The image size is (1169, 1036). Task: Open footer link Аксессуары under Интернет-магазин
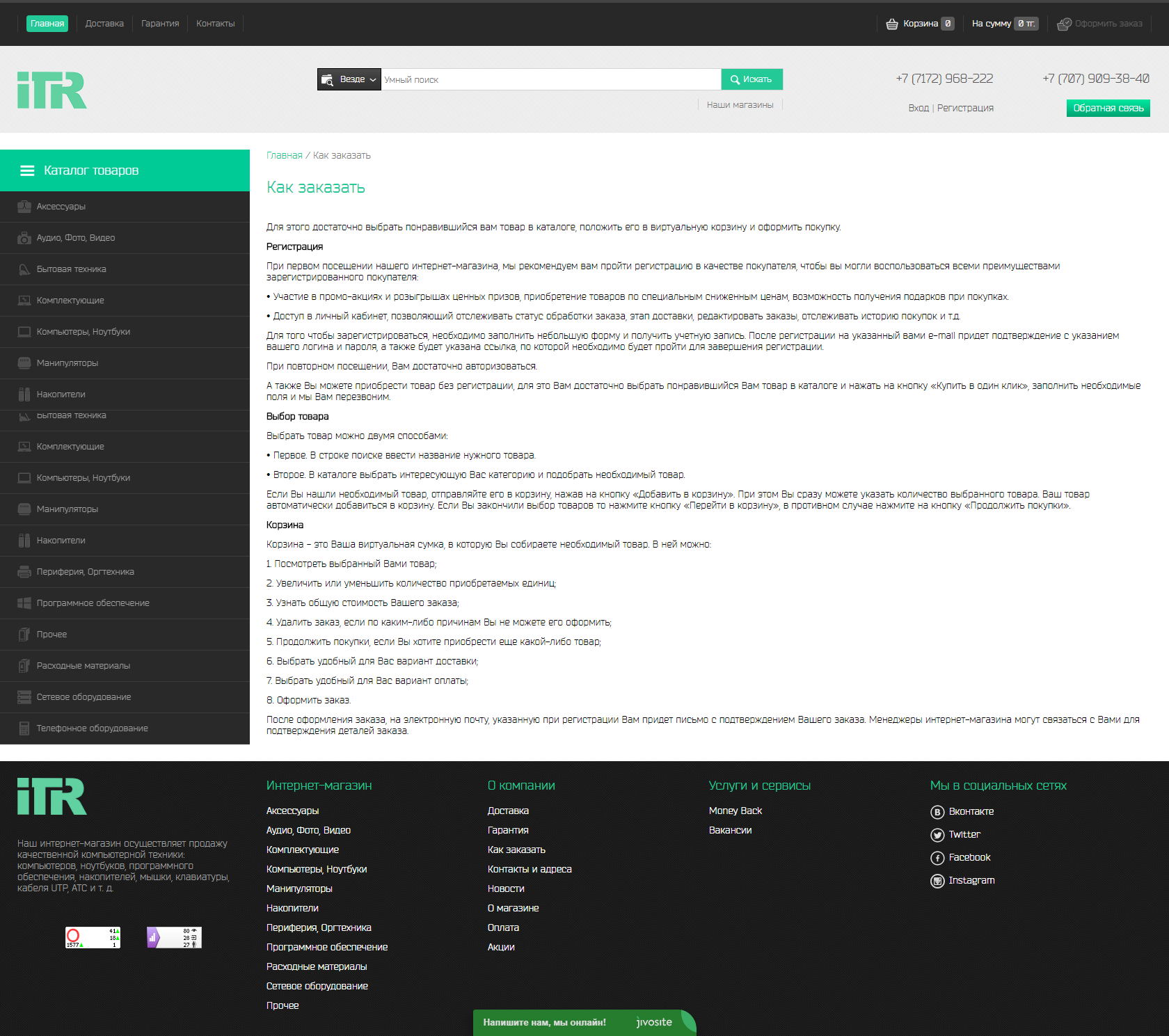[x=292, y=811]
